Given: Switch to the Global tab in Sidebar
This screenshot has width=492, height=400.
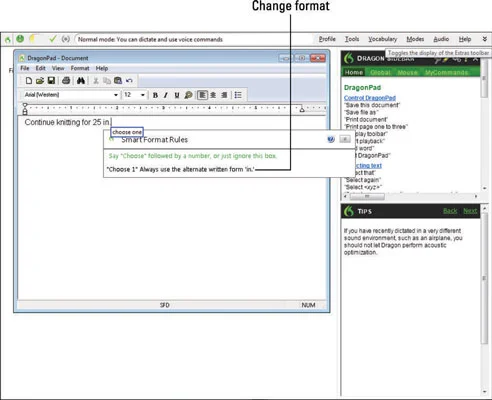Looking at the screenshot, I should (380, 72).
